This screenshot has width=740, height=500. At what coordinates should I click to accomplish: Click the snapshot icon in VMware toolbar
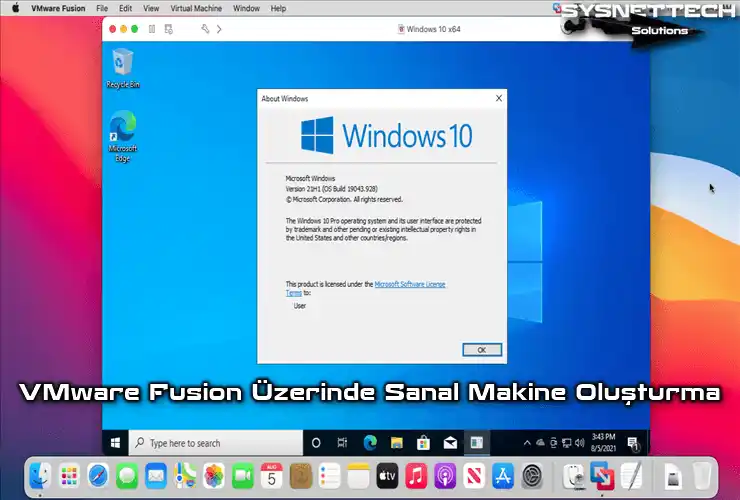168,29
